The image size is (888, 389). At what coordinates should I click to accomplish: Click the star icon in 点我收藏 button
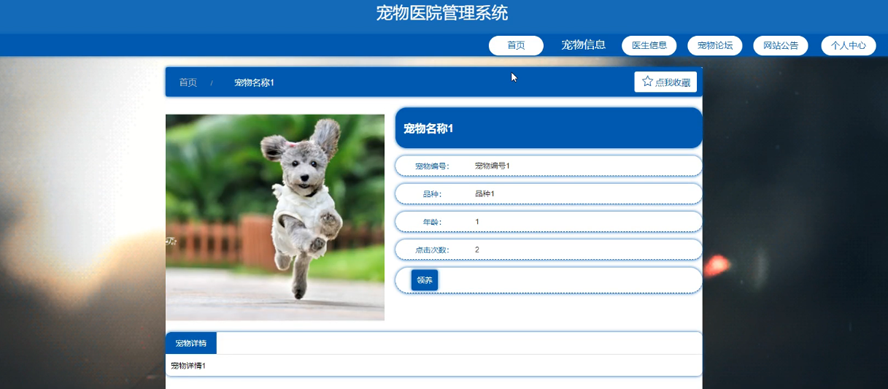pos(647,82)
